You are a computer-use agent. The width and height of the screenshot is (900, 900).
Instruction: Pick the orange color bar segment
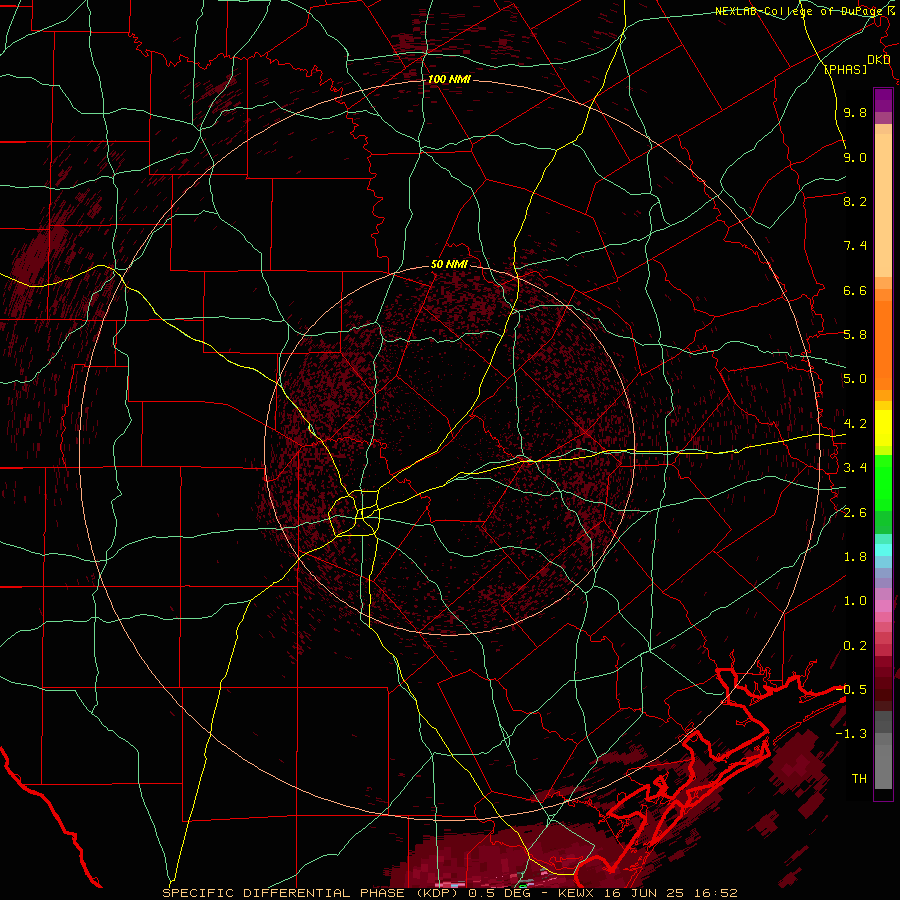click(883, 345)
